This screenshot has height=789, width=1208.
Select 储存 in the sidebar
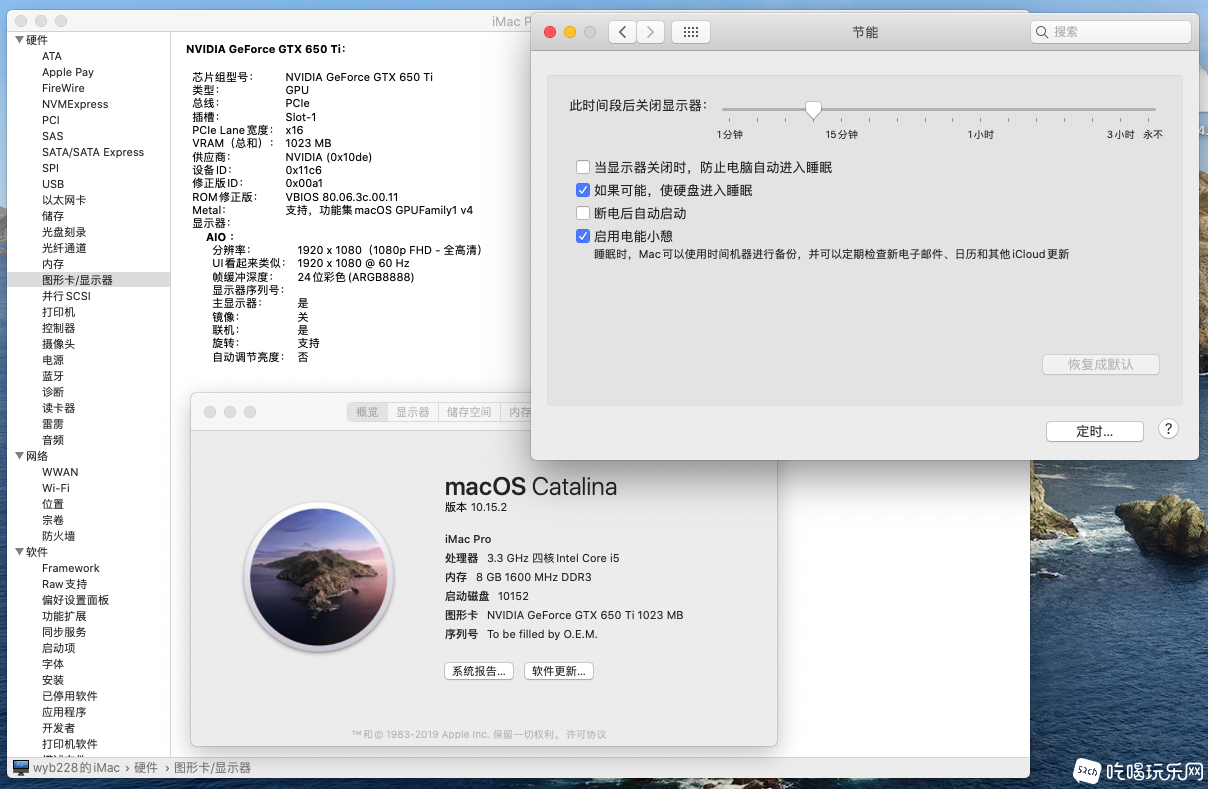[53, 216]
